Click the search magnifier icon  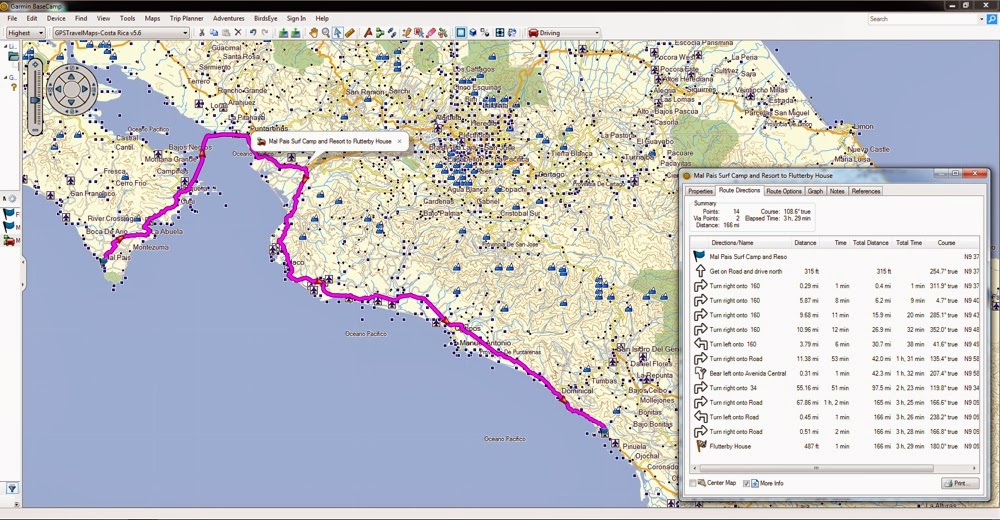click(x=992, y=19)
